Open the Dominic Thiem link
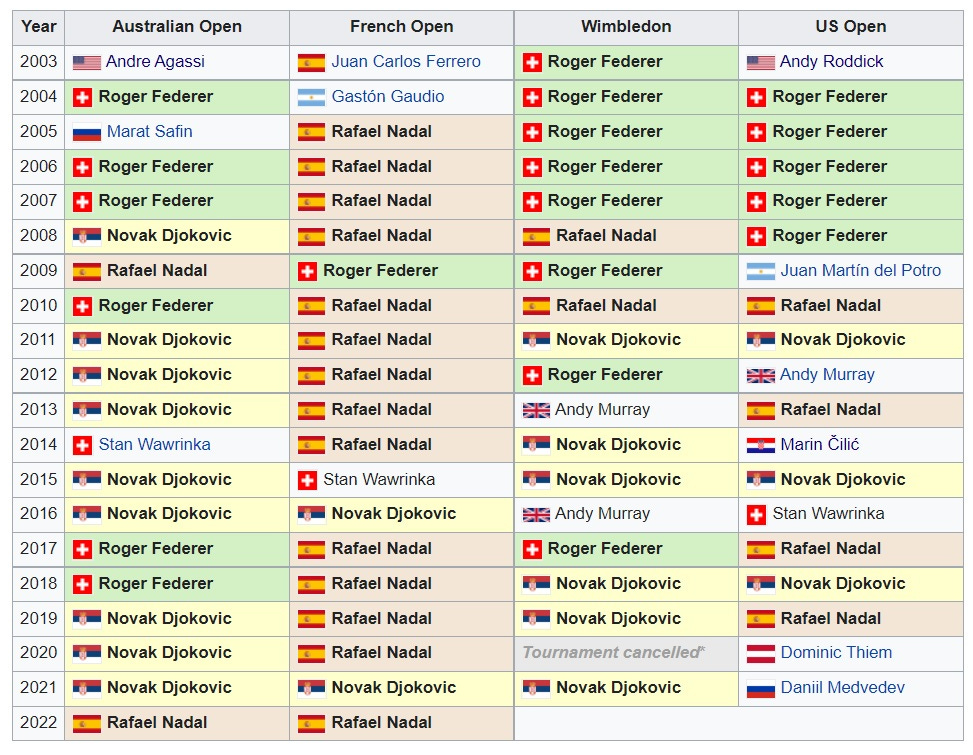Screen dimensions: 973x755 coord(836,652)
